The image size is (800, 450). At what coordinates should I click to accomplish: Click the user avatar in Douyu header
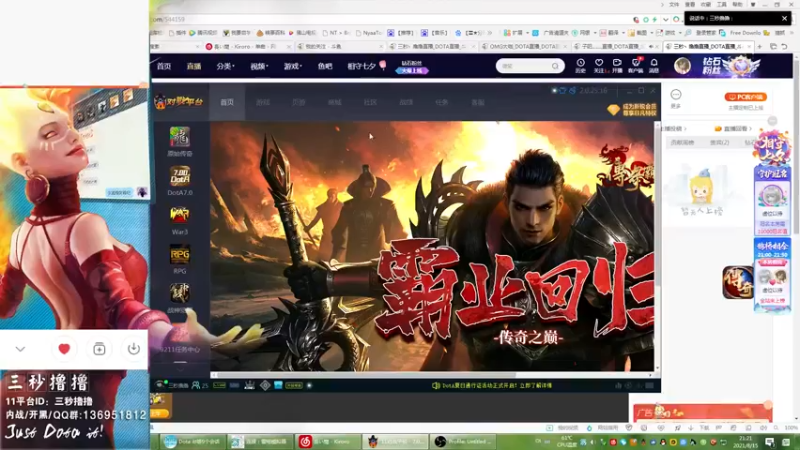coord(682,66)
